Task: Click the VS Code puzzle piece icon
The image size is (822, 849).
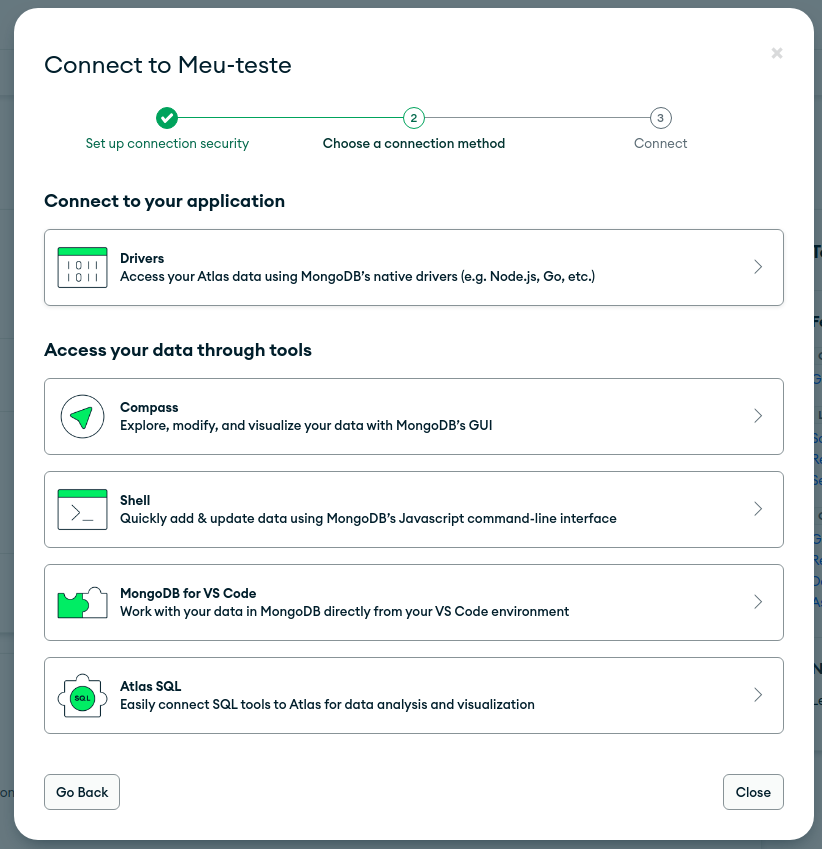Action: (82, 603)
